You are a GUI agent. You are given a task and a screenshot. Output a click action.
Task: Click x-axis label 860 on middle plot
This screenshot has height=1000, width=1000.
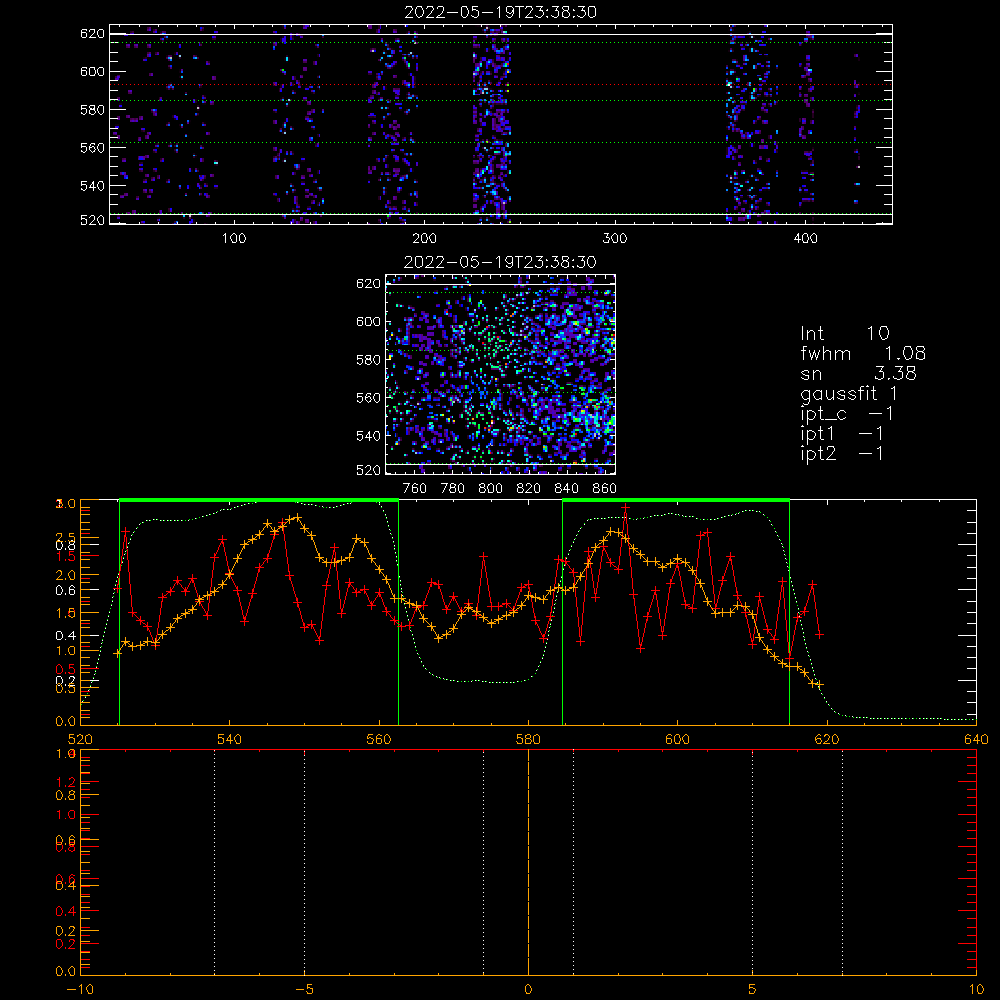coord(604,489)
